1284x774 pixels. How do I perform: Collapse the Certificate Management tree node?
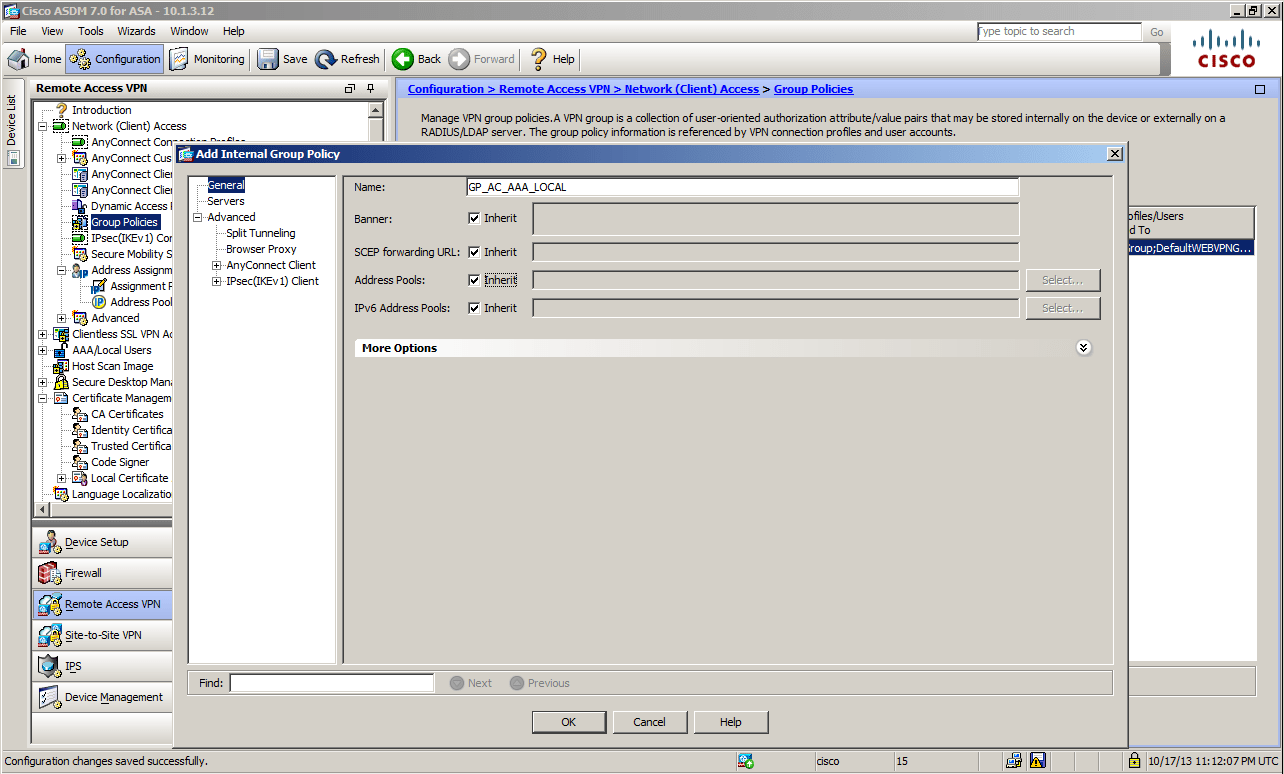click(43, 398)
